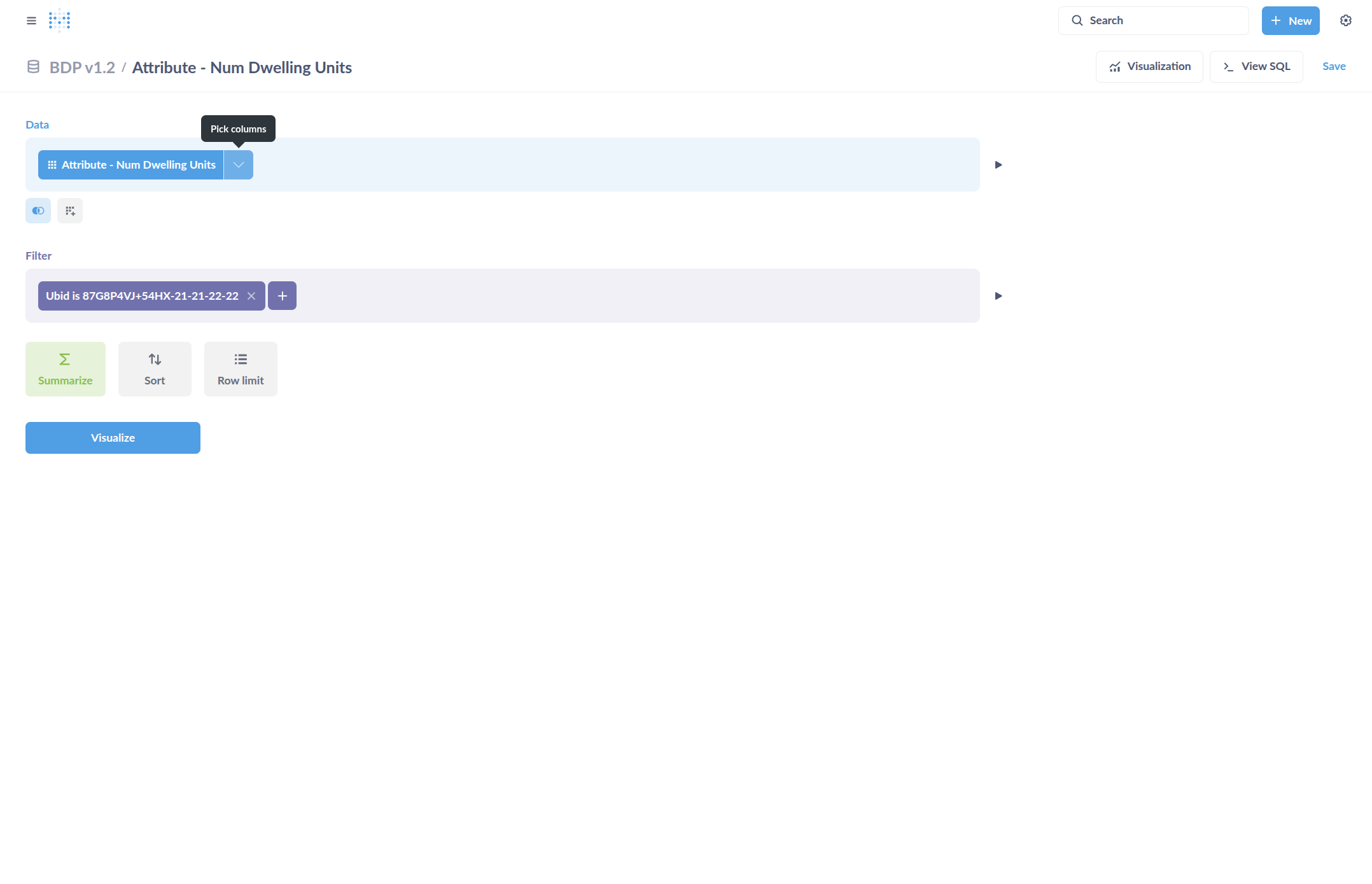Open the settings gear
Screen dimensions: 1372x884
(1345, 20)
